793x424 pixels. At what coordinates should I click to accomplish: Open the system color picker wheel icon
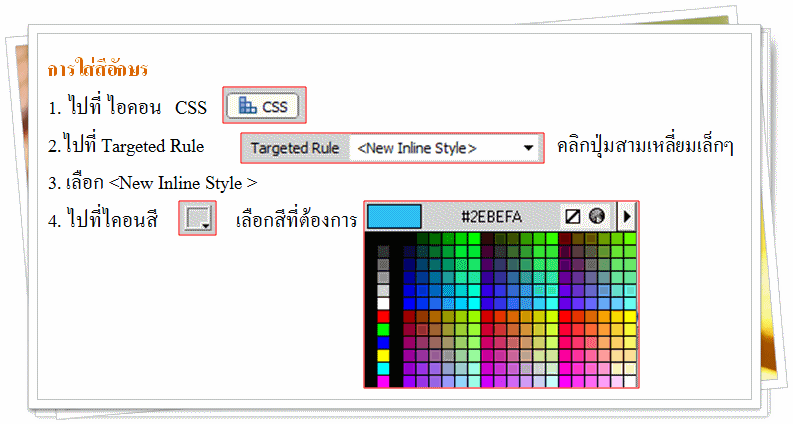(x=597, y=216)
